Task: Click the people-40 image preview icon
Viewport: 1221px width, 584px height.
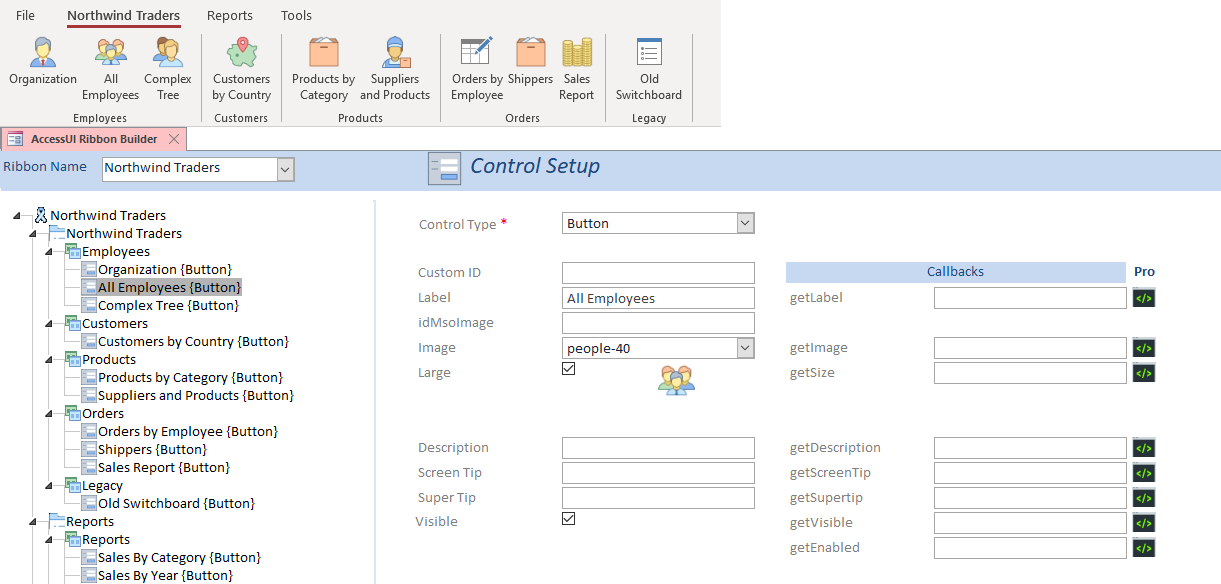Action: 676,380
